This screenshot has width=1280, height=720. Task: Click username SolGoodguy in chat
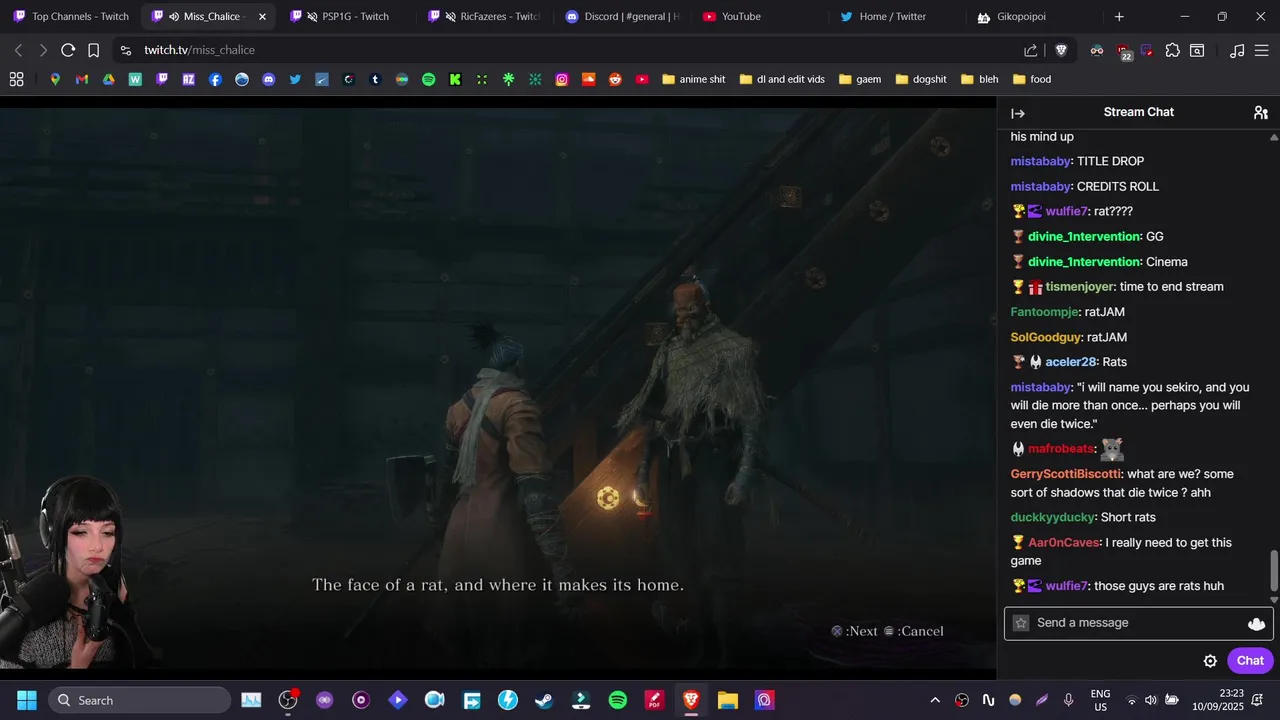(x=1045, y=337)
